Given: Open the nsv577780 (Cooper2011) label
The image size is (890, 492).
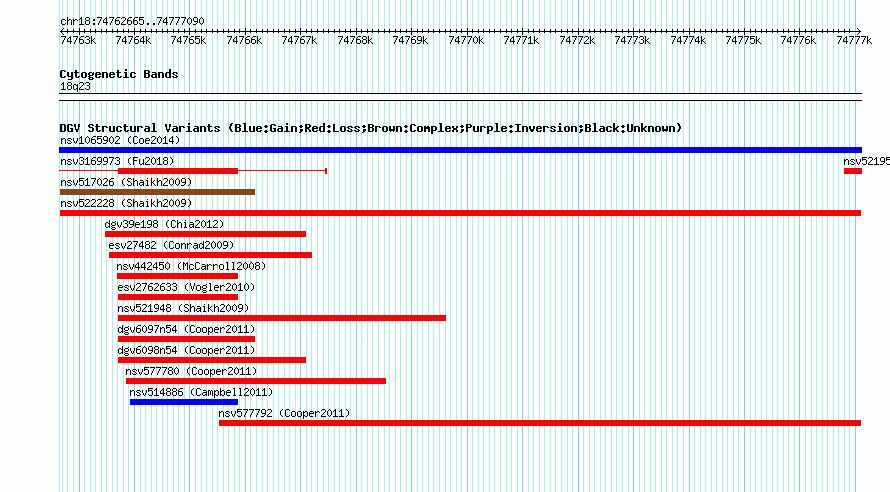Looking at the screenshot, I should [191, 371].
